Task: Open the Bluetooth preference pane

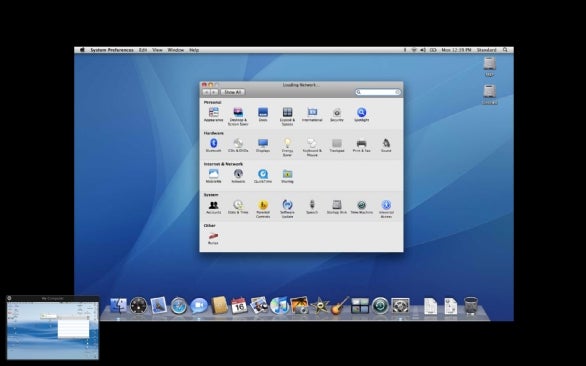Action: click(213, 145)
